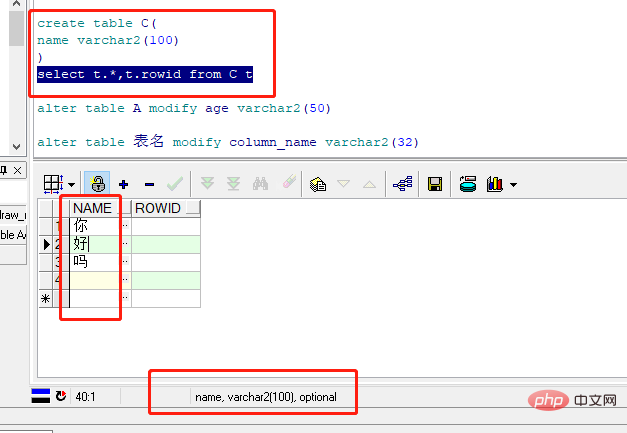
Task: Click the status bar refresh arrow icon
Action: tap(61, 396)
